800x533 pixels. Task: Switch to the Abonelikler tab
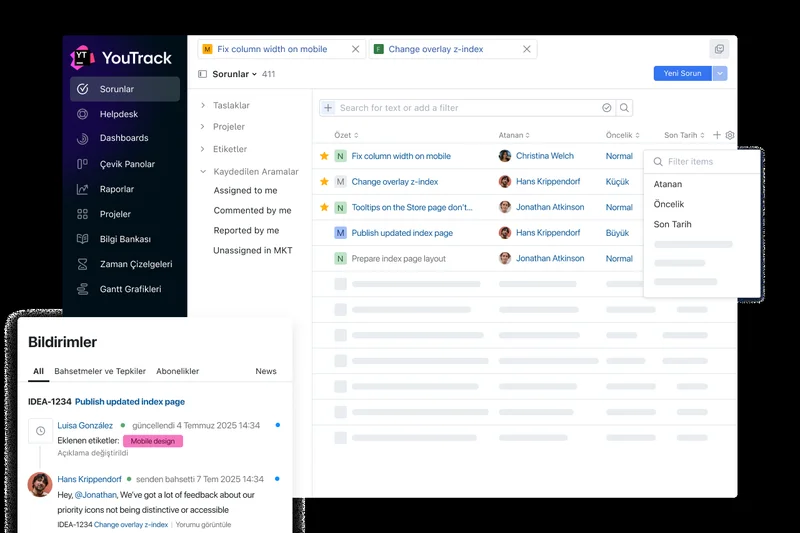click(x=178, y=371)
